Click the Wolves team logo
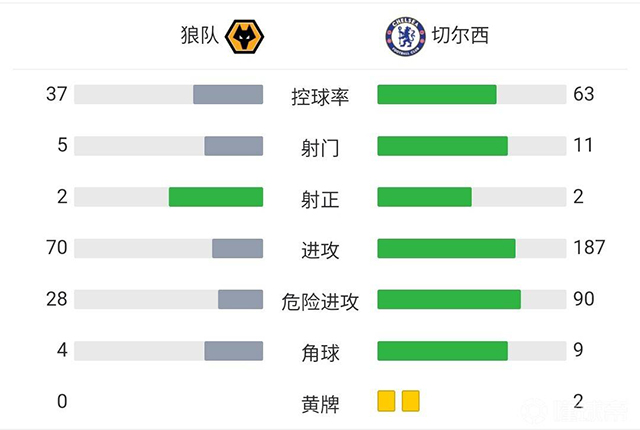This screenshot has height=430, width=640. [243, 37]
